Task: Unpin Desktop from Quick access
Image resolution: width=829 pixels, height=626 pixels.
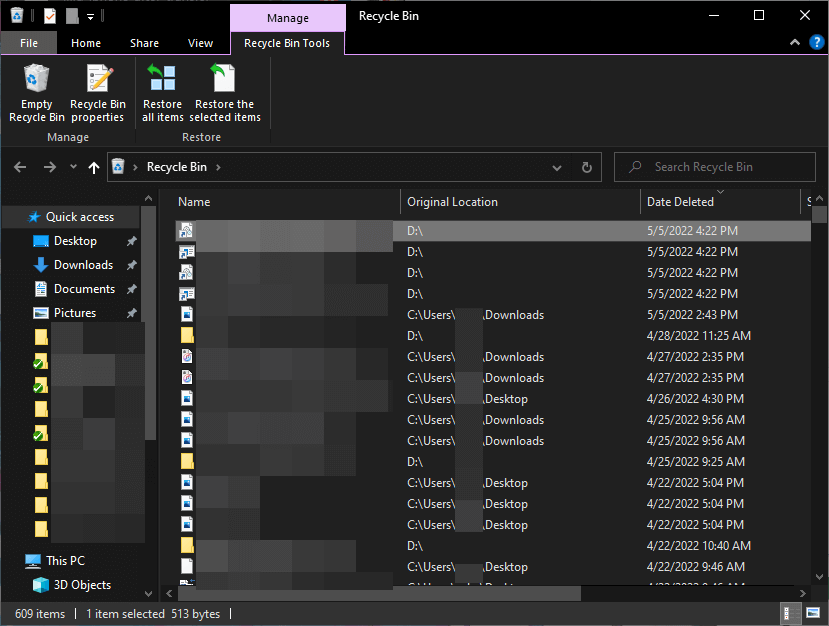Action: pyautogui.click(x=131, y=240)
